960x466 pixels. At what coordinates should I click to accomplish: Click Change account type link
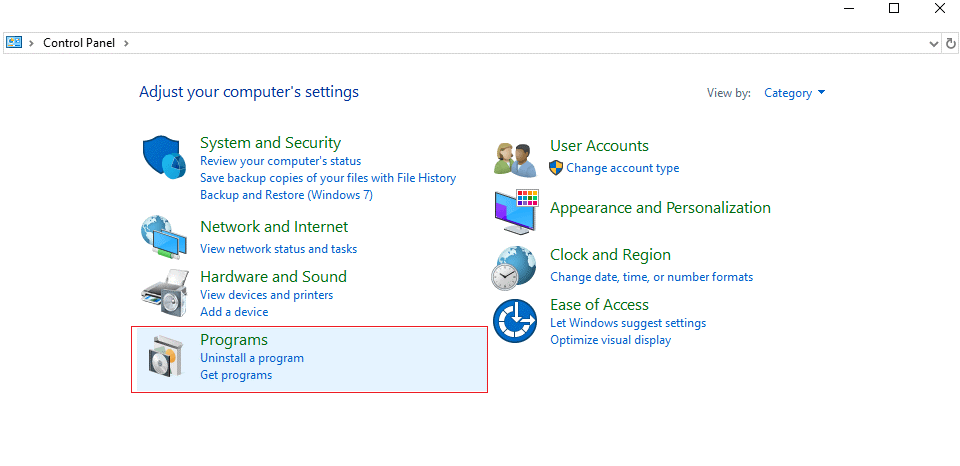pos(623,168)
